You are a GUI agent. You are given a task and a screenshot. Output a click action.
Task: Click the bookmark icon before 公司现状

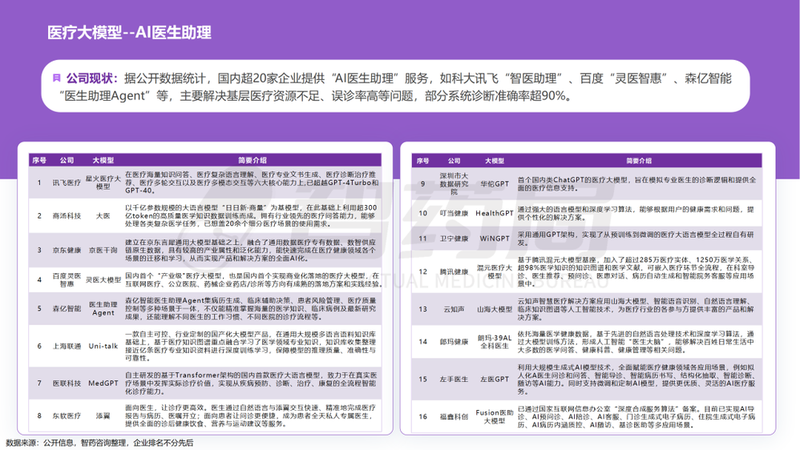click(x=57, y=78)
